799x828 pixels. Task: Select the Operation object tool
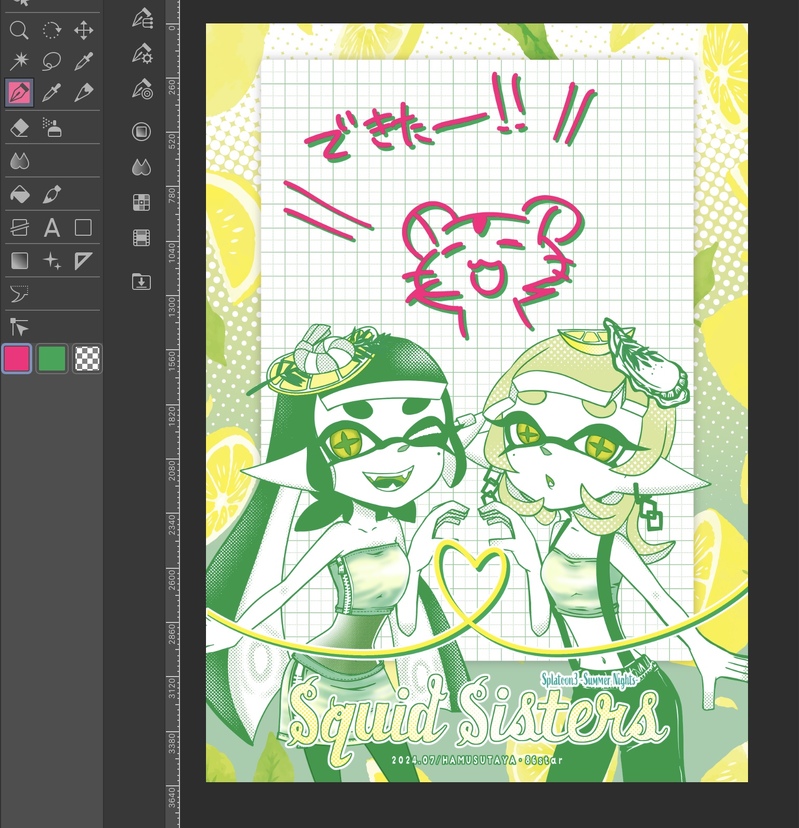tap(19, 327)
